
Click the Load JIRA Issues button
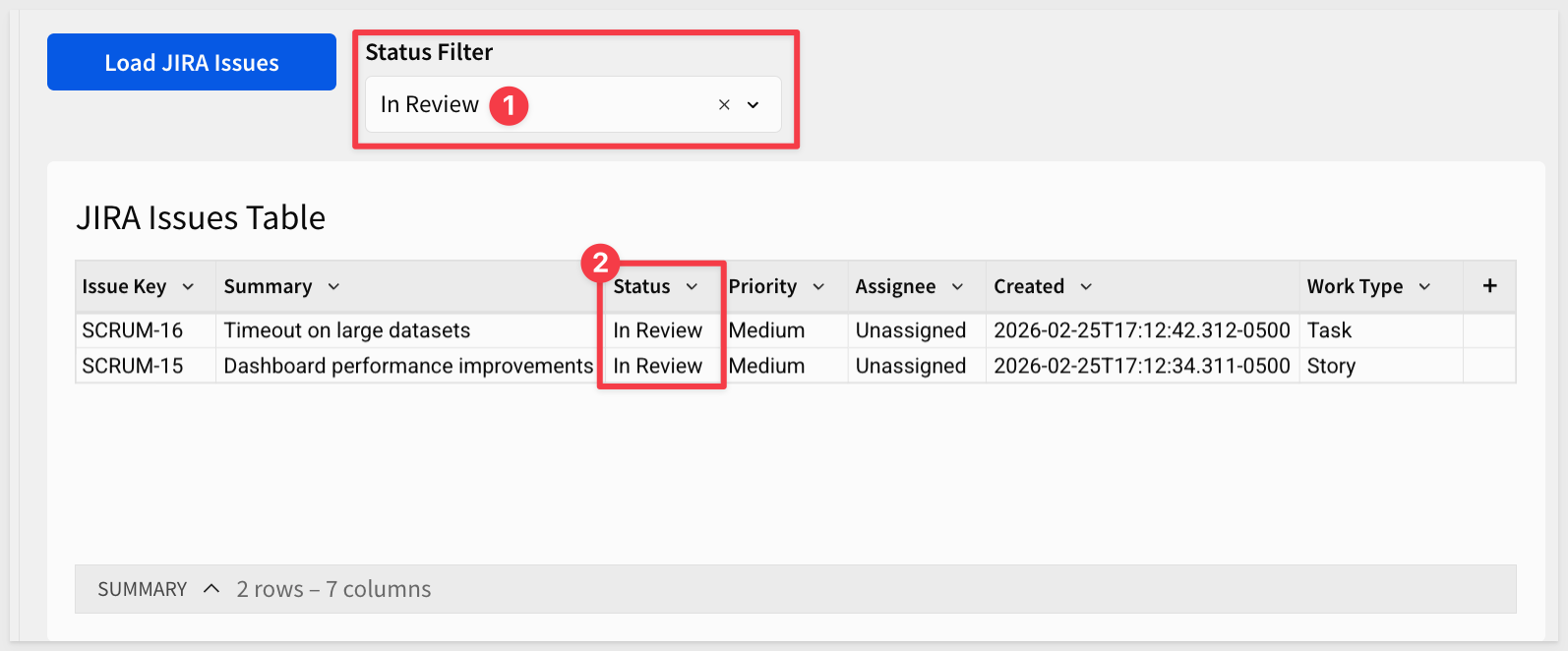click(x=192, y=62)
